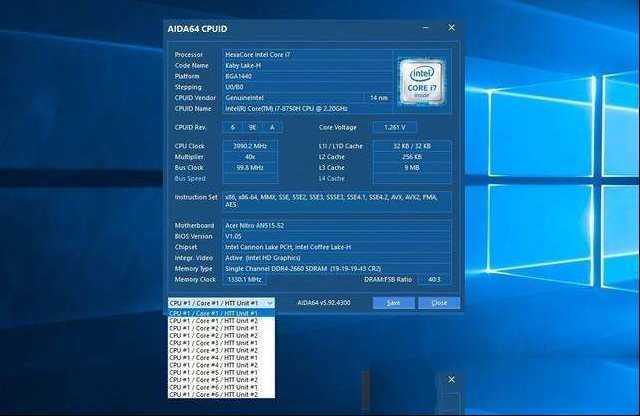Image resolution: width=640 pixels, height=416 pixels.
Task: Click the Active (Intel HD Graphics) value
Action: [x=337, y=258]
